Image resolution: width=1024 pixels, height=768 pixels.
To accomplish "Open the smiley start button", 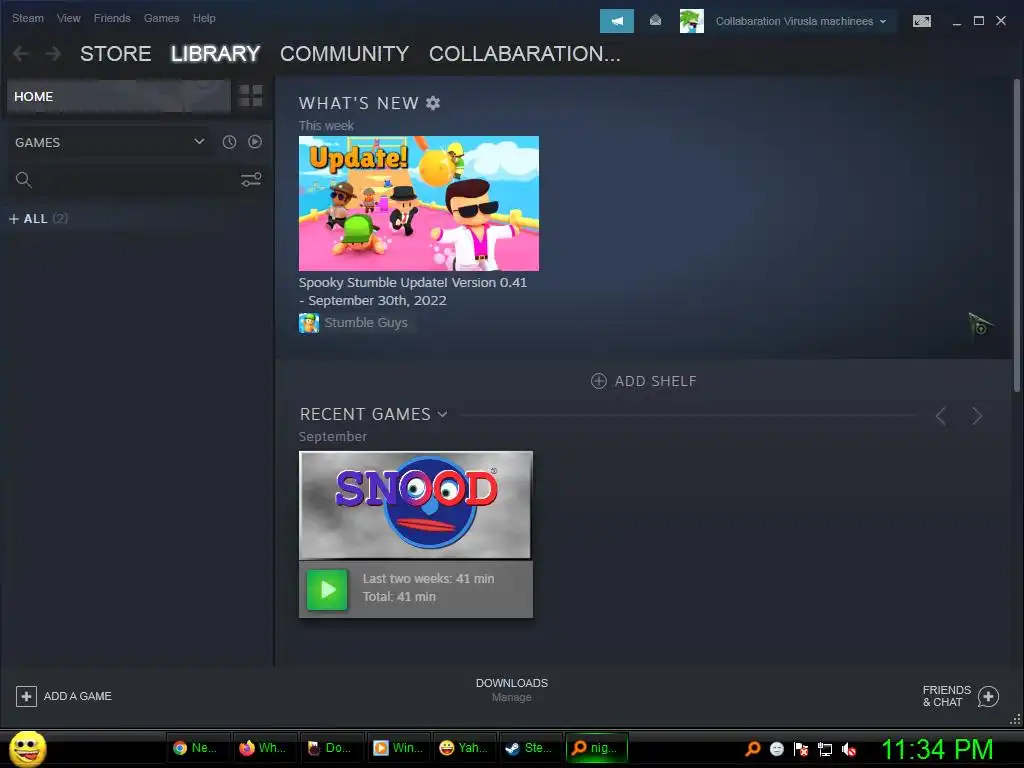I will 27,748.
